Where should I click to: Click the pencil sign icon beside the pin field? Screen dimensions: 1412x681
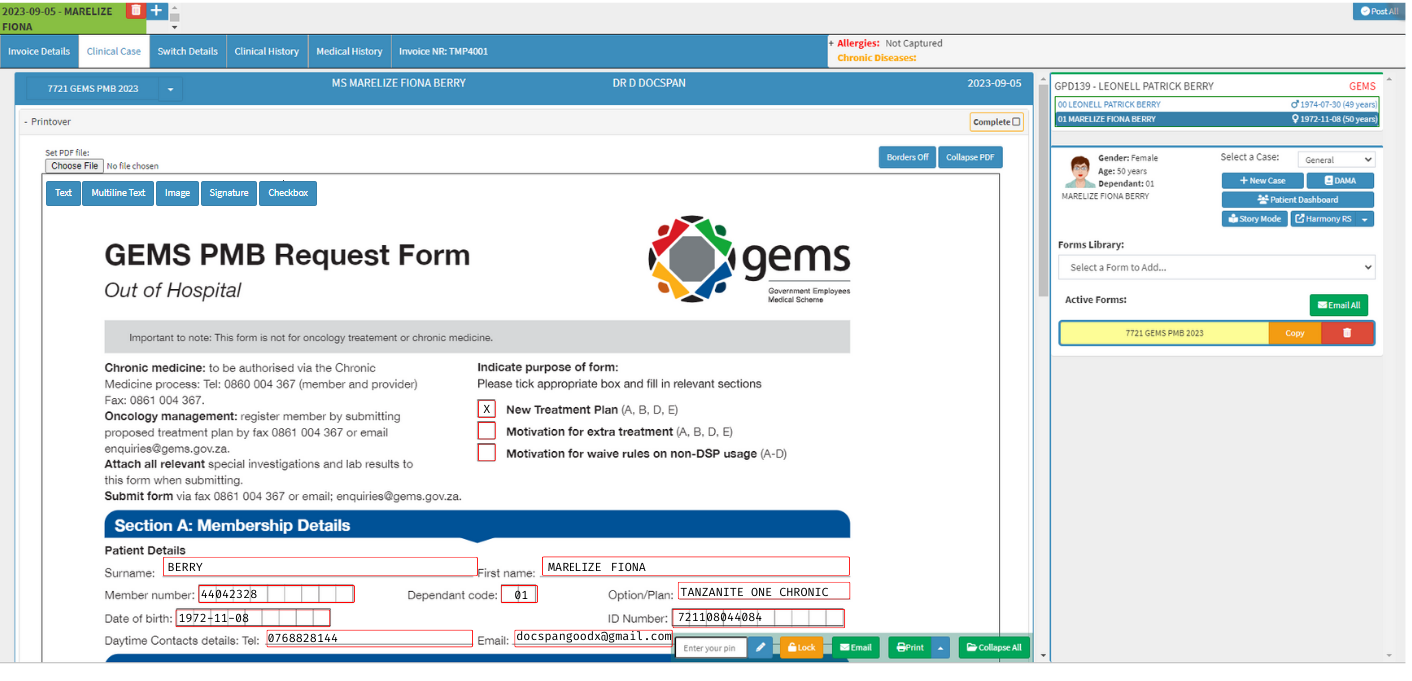point(760,647)
